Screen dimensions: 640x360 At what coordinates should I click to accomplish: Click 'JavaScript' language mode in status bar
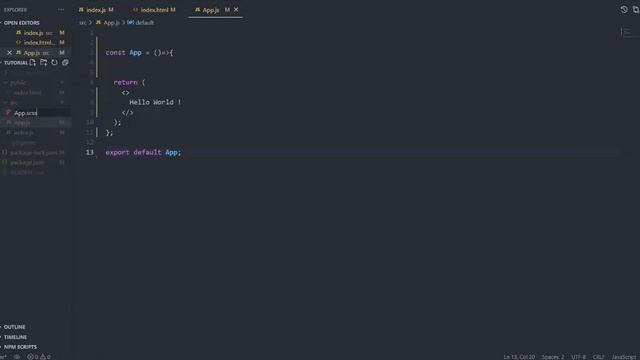click(624, 357)
